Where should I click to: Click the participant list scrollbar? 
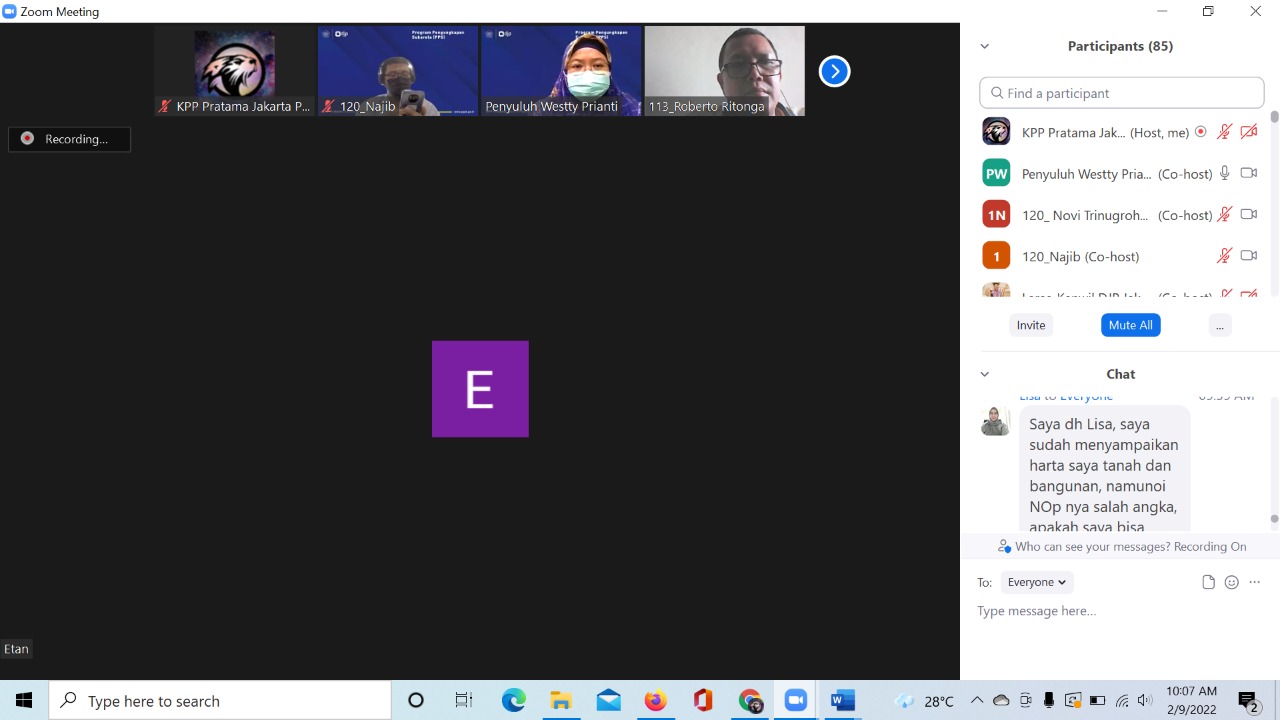tap(1274, 200)
